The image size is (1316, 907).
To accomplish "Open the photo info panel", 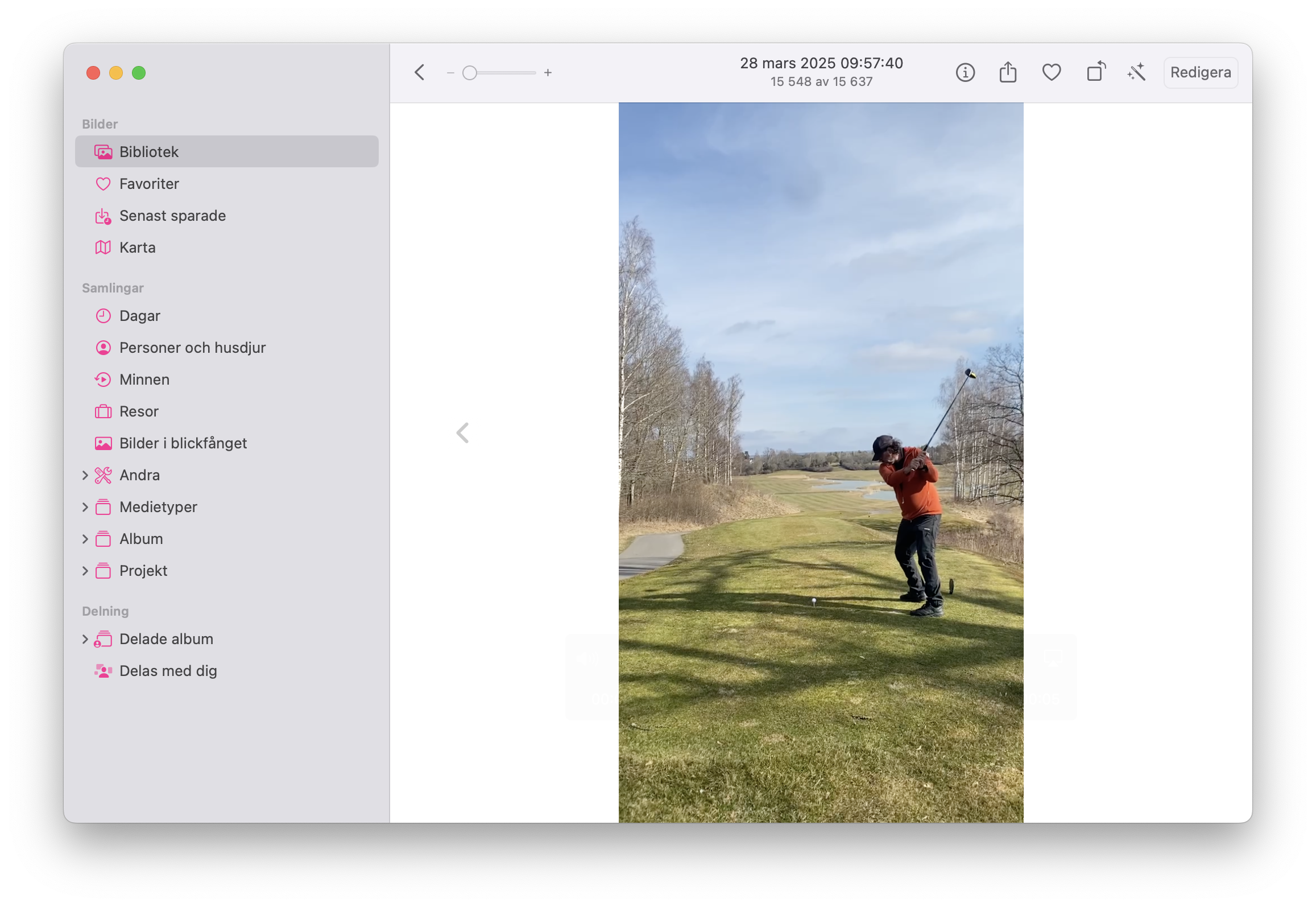I will pyautogui.click(x=965, y=73).
